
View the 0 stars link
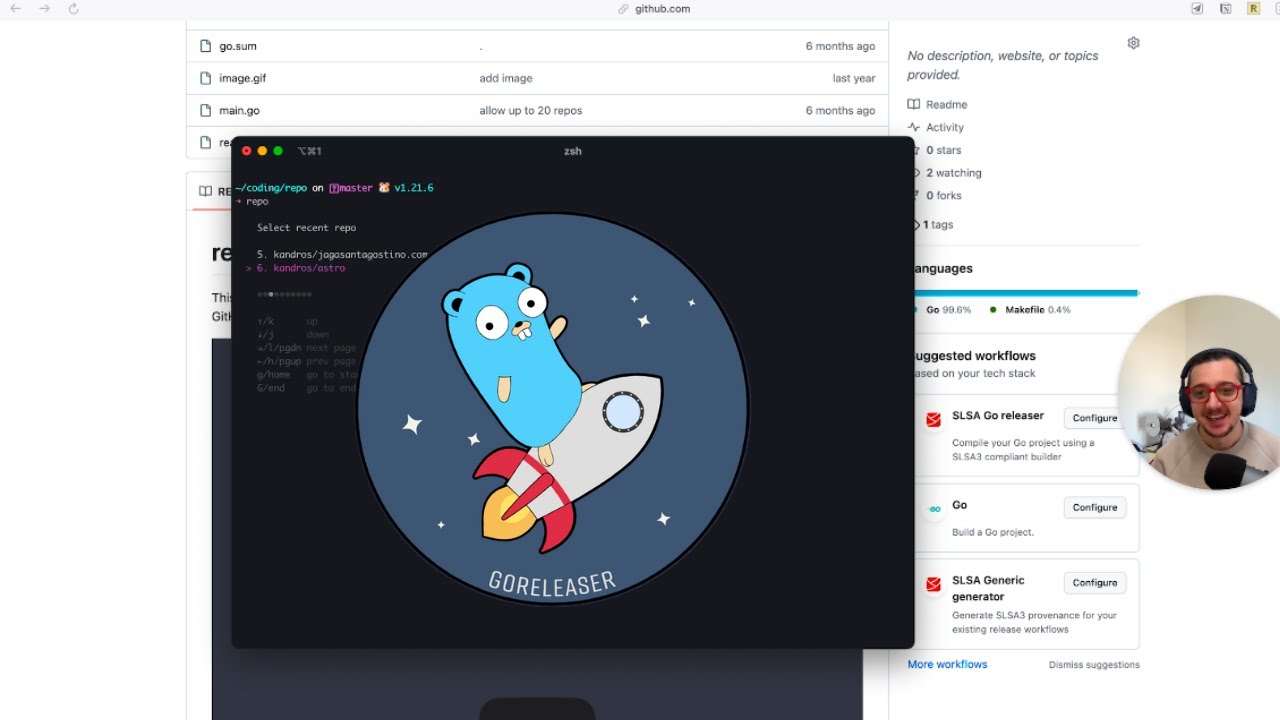[x=943, y=150]
